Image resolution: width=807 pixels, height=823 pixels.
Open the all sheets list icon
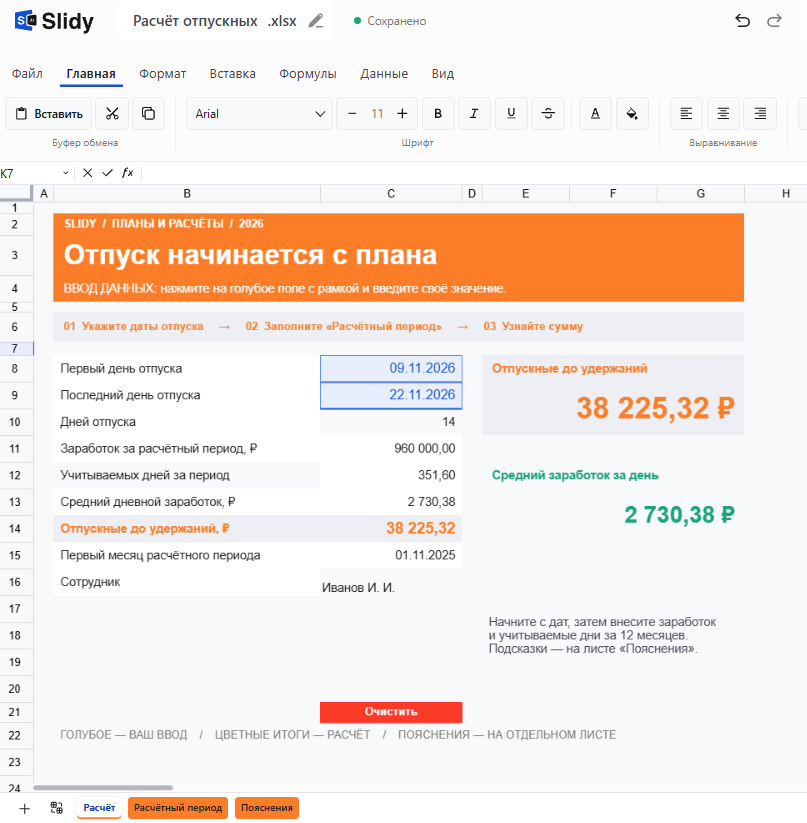tap(57, 808)
